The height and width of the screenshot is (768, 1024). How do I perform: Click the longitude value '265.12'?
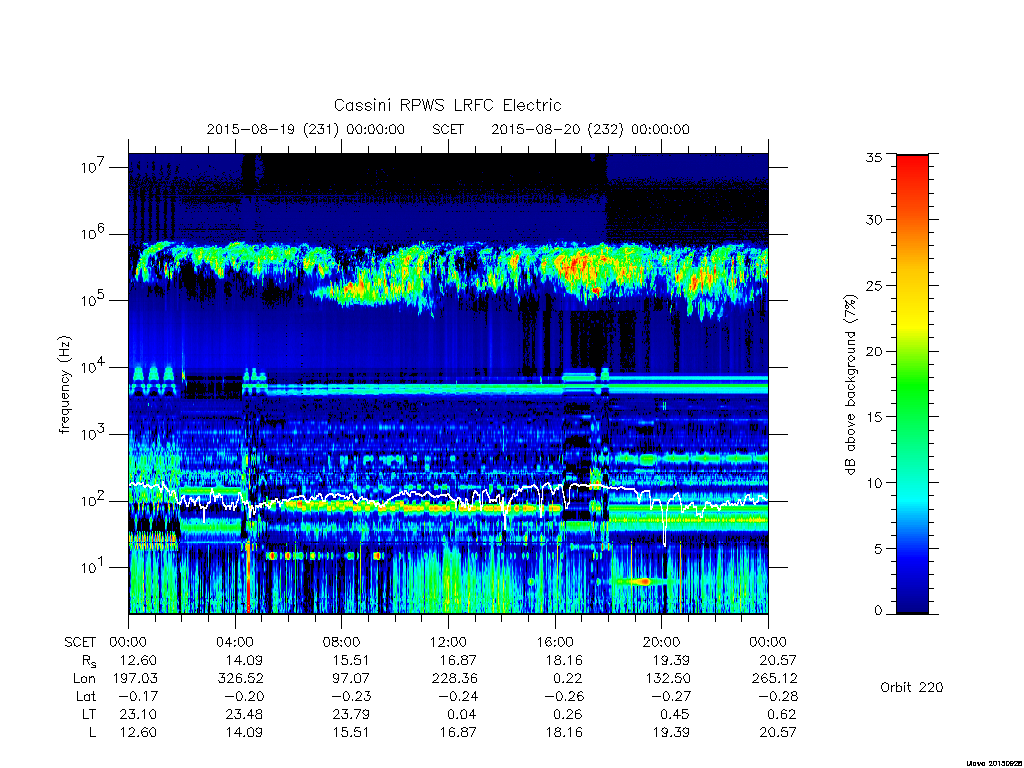(x=774, y=679)
